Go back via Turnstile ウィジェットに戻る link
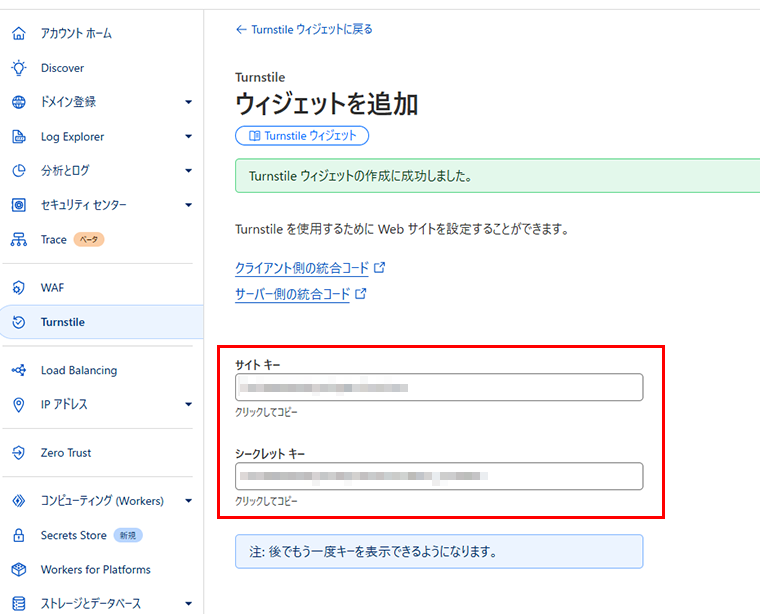The height and width of the screenshot is (614, 760). click(x=312, y=30)
